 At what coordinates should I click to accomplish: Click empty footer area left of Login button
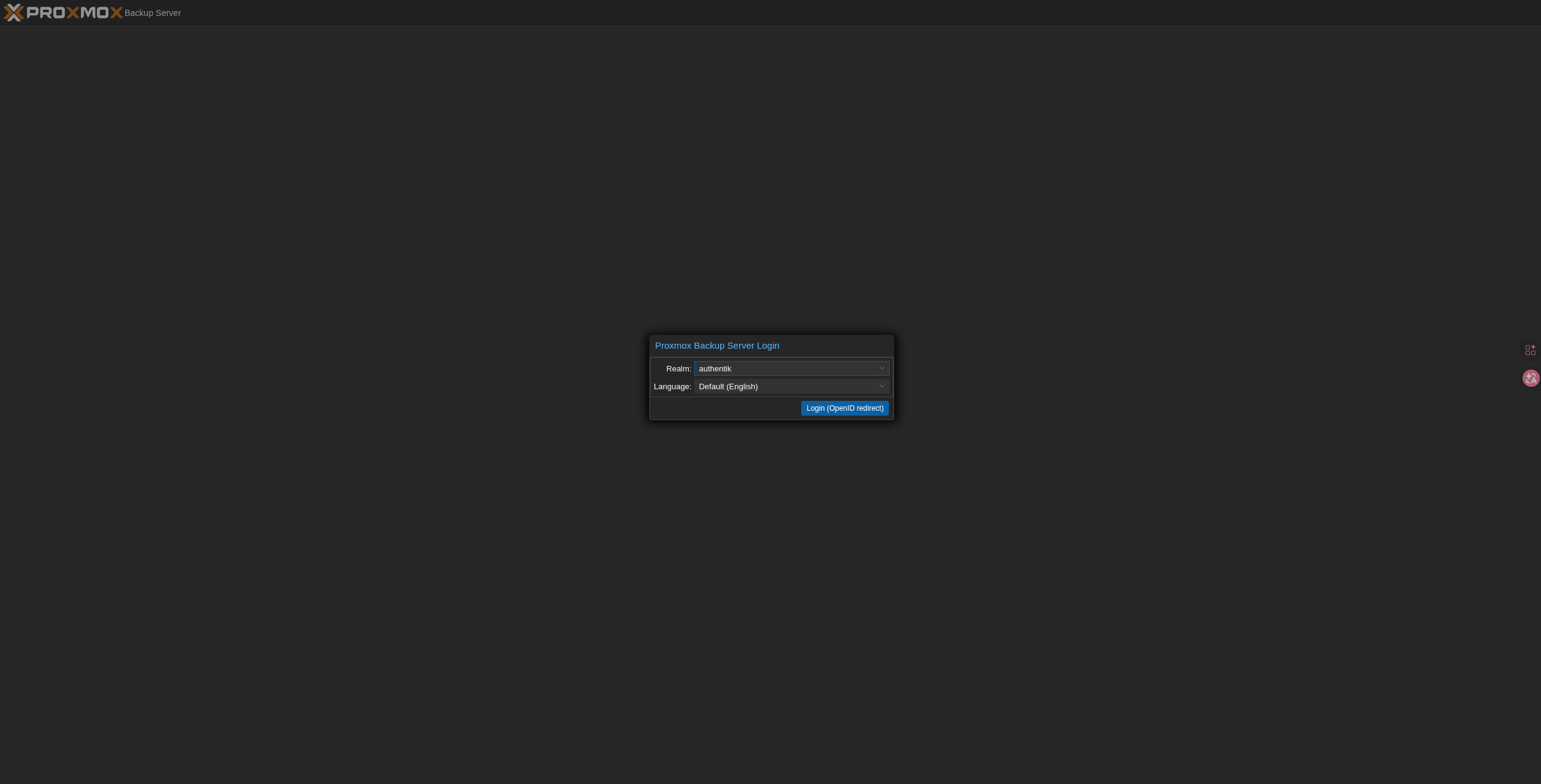(724, 408)
